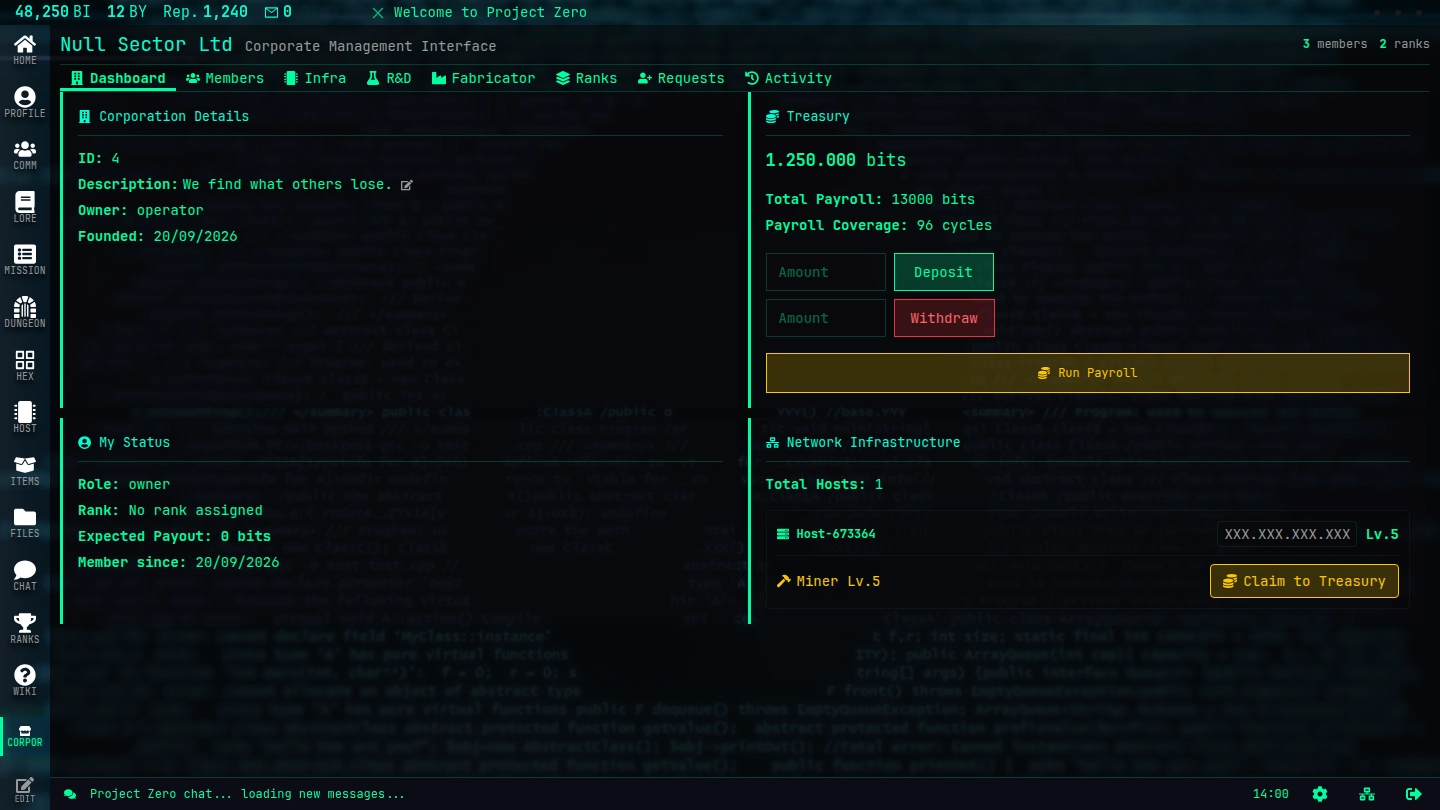Click the Withdraw button

pos(944,318)
